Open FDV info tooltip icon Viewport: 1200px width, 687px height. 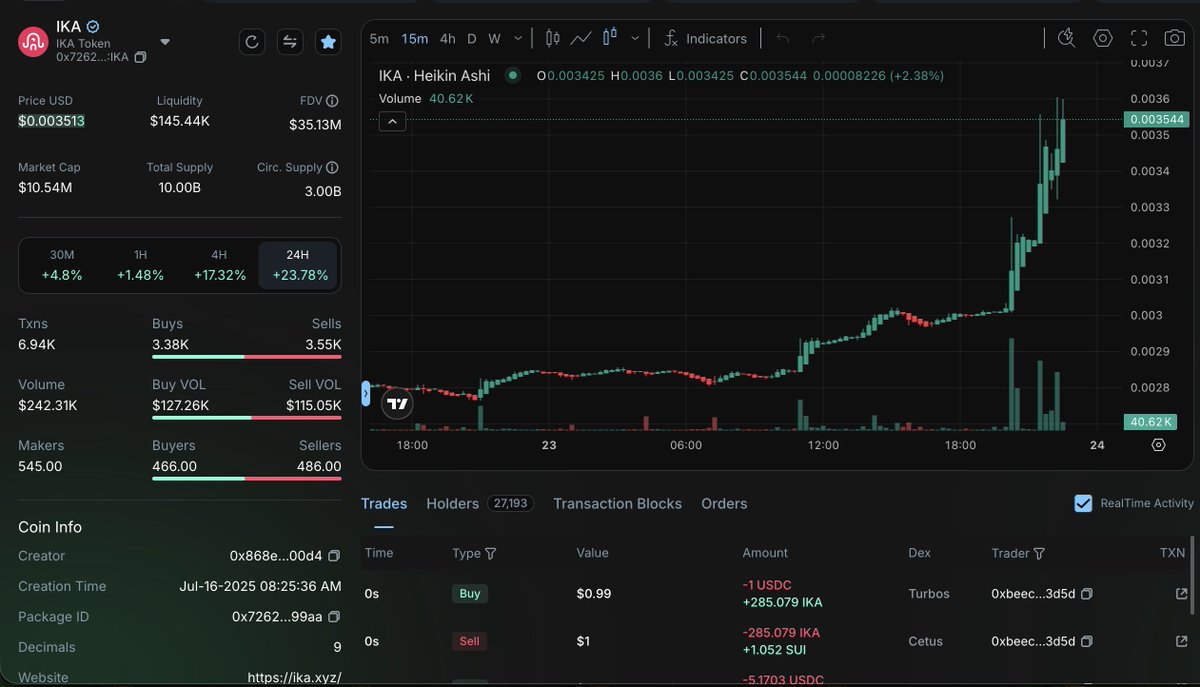click(332, 101)
